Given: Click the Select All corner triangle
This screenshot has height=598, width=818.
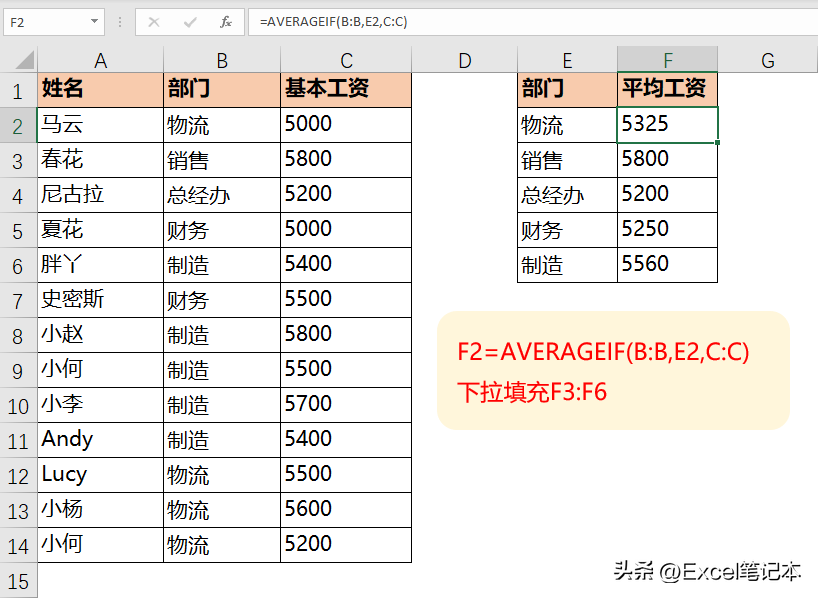Looking at the screenshot, I should coord(25,59).
